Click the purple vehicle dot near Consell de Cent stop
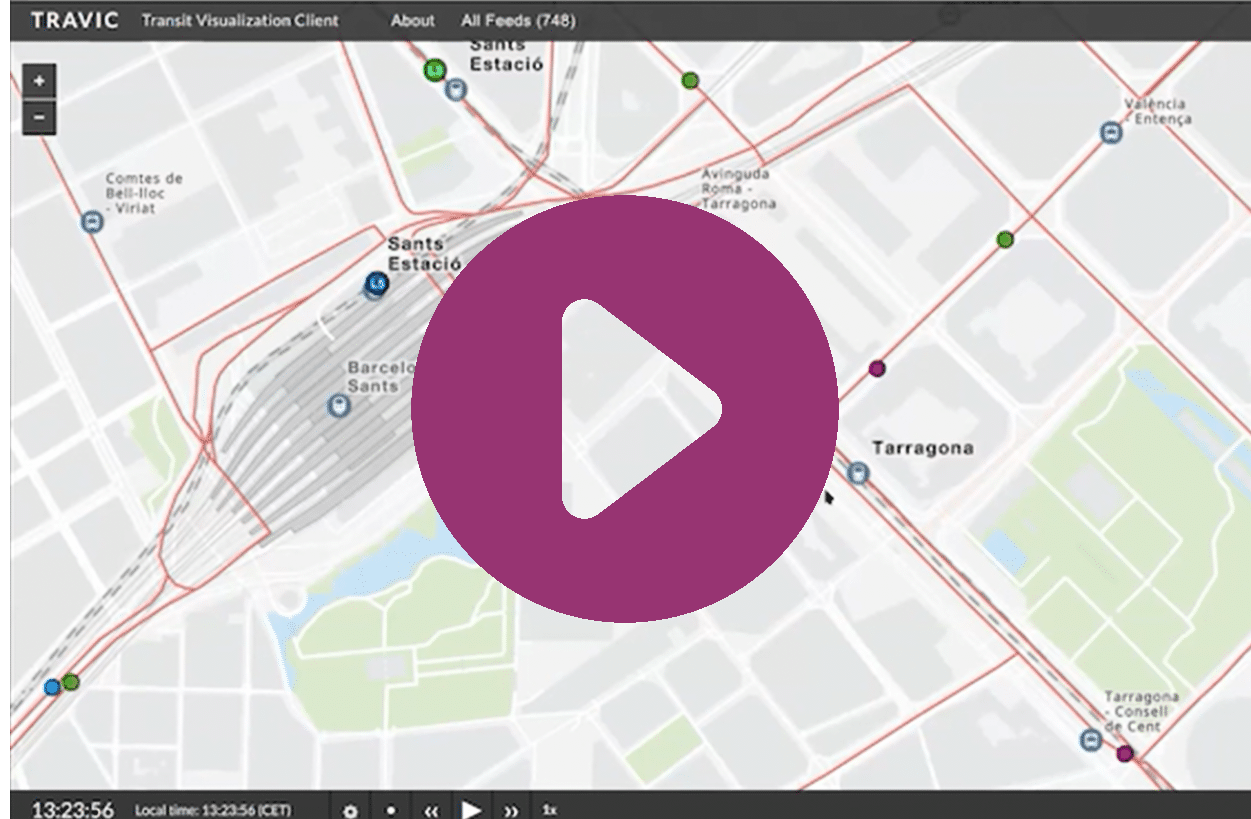 (x=1125, y=753)
